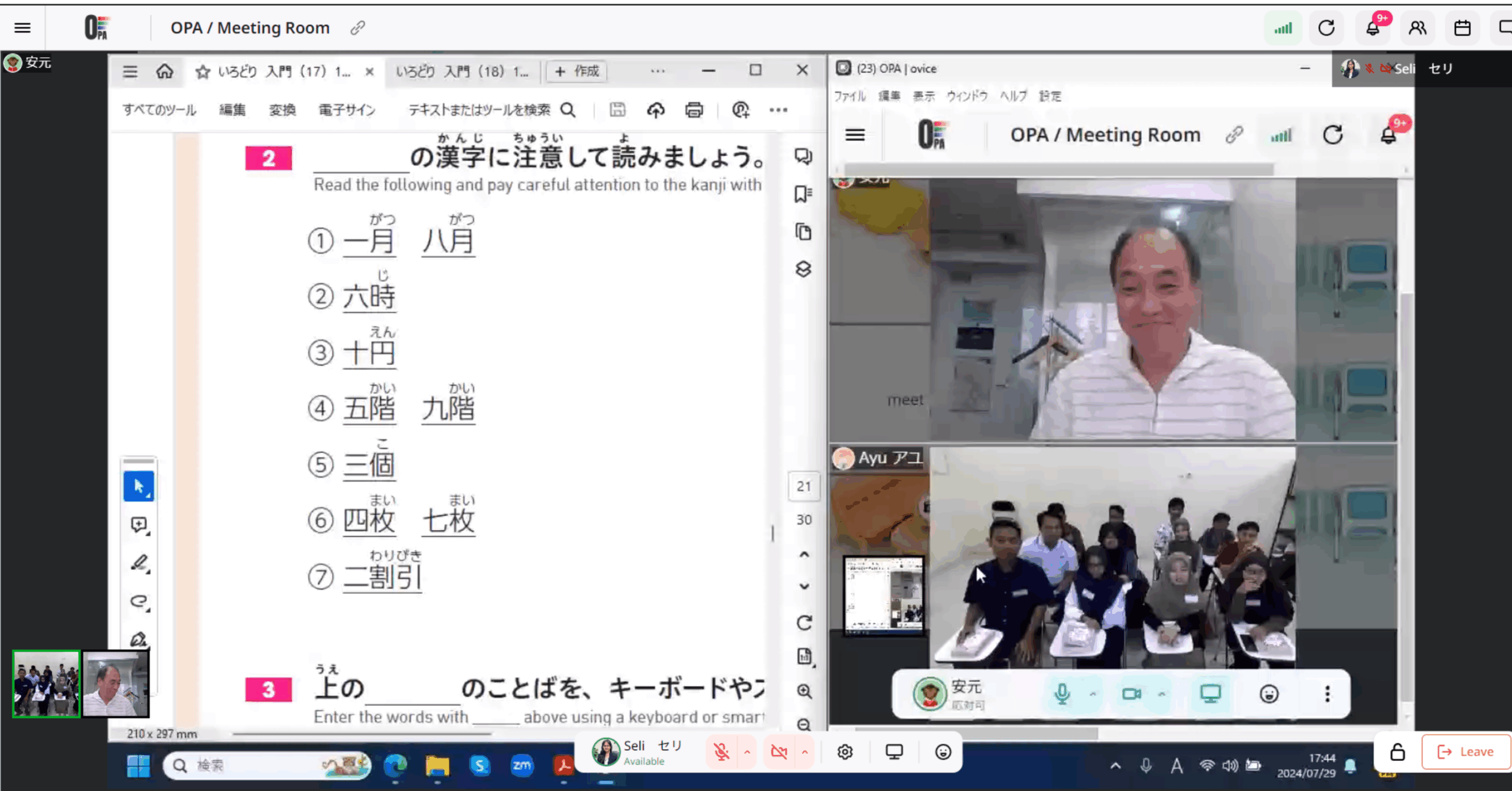Select the highlighter pen tool

(x=139, y=563)
